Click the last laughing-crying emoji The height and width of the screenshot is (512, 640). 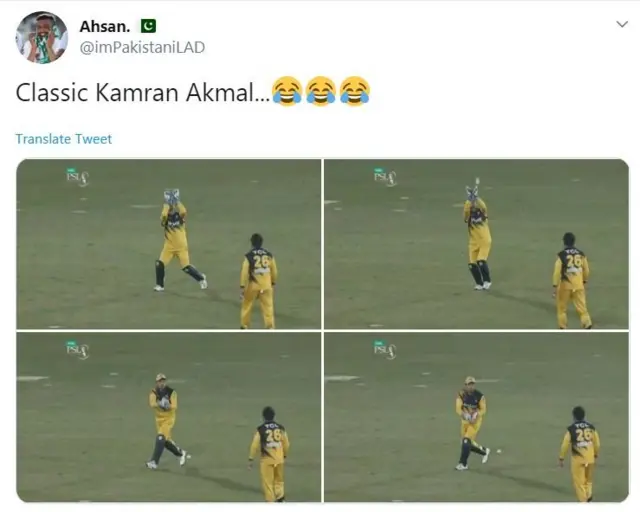click(355, 91)
